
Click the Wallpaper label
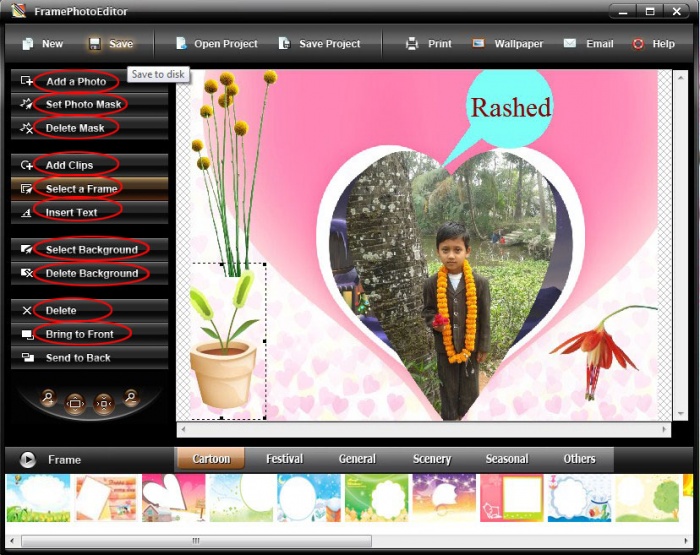click(519, 44)
